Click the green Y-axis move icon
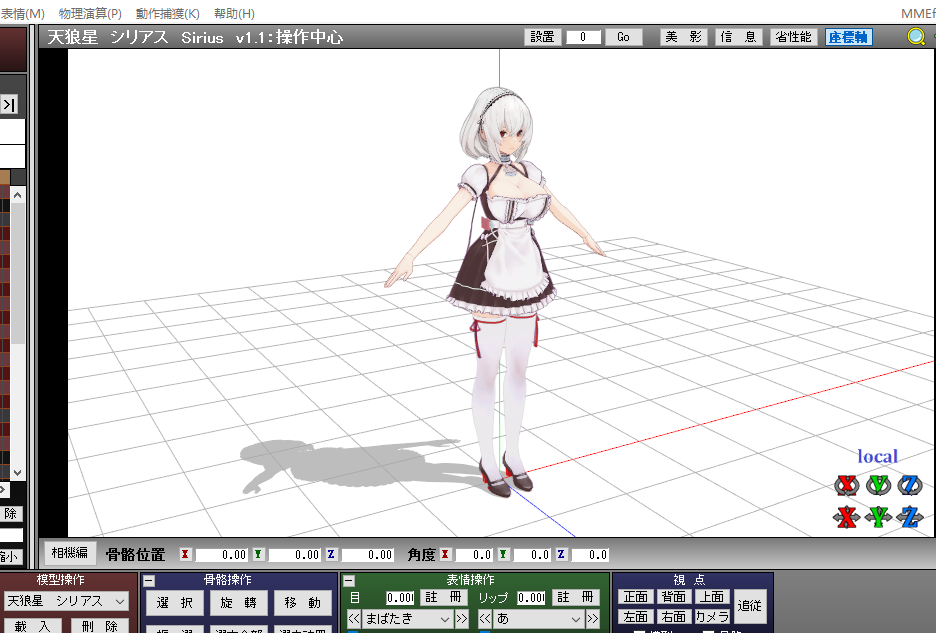The image size is (936, 633). click(x=879, y=517)
